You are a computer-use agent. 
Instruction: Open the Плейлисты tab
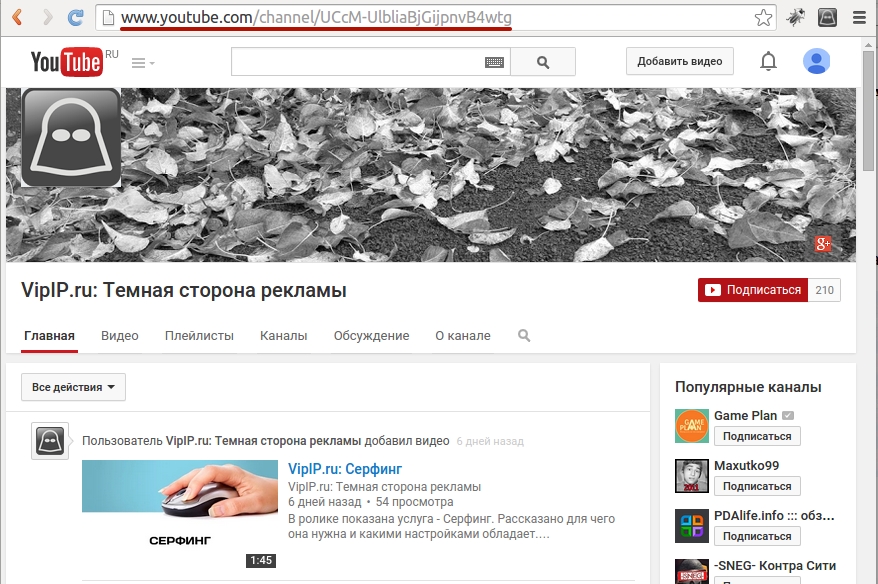point(199,336)
